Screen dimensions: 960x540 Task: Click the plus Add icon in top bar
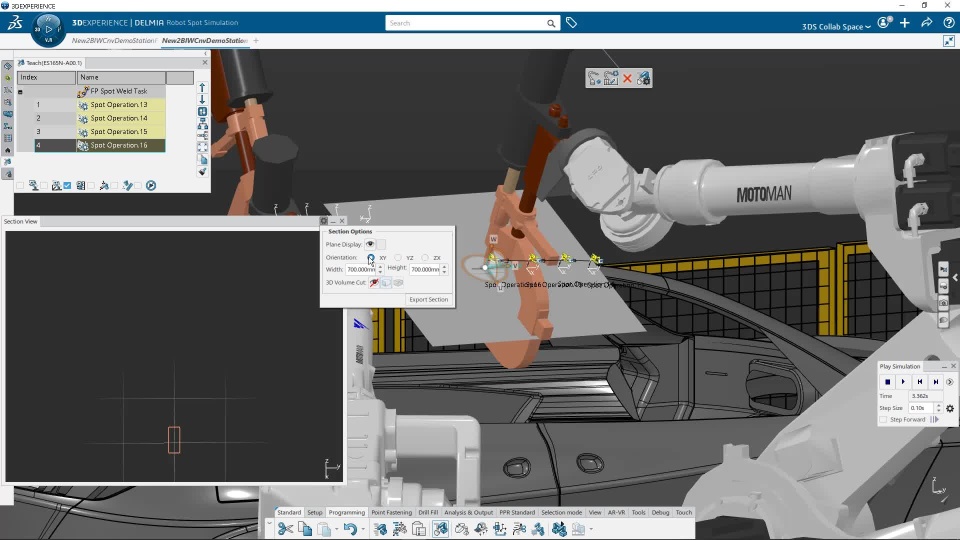click(905, 23)
